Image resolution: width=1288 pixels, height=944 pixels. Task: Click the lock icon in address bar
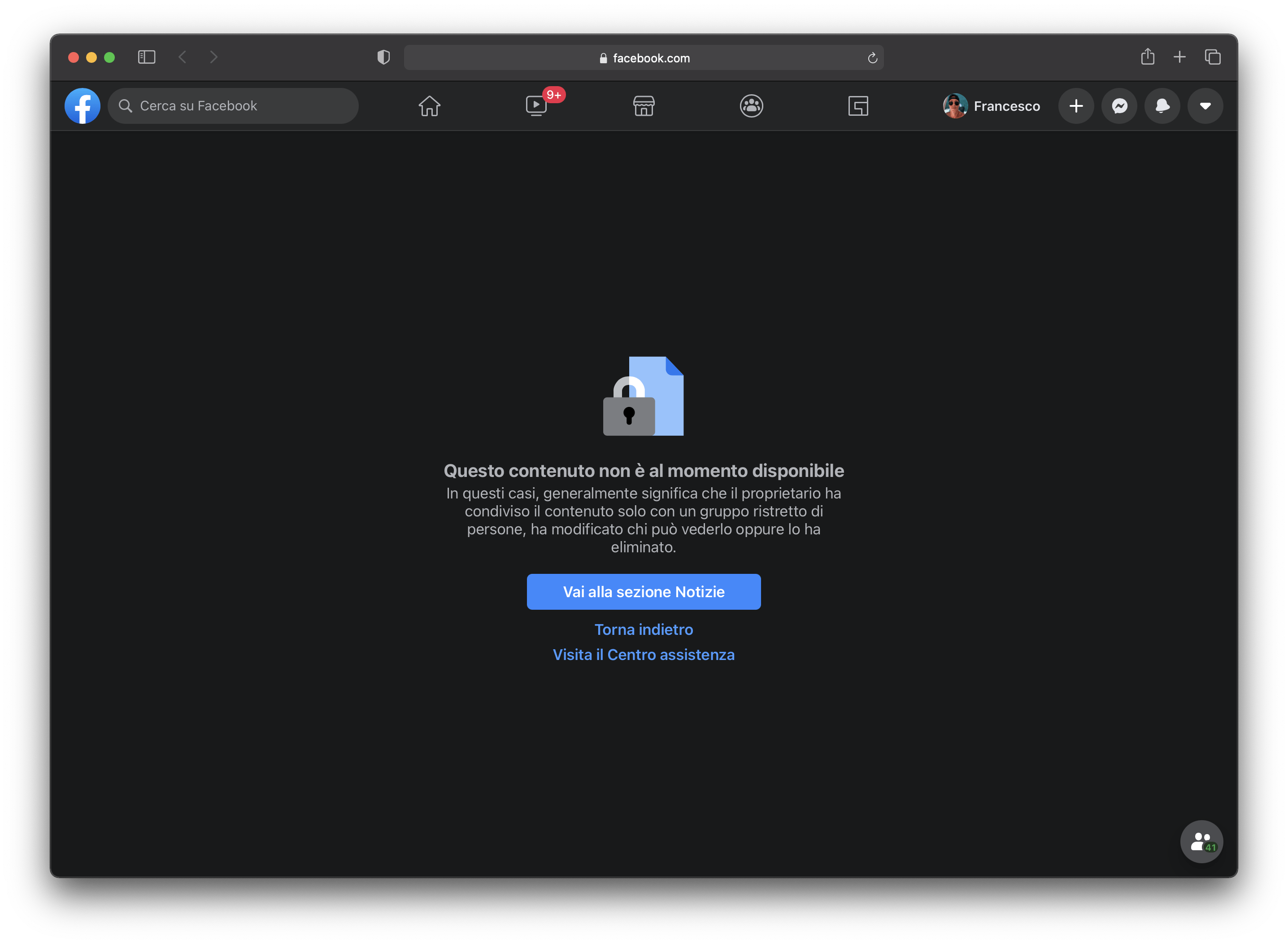[x=603, y=58]
